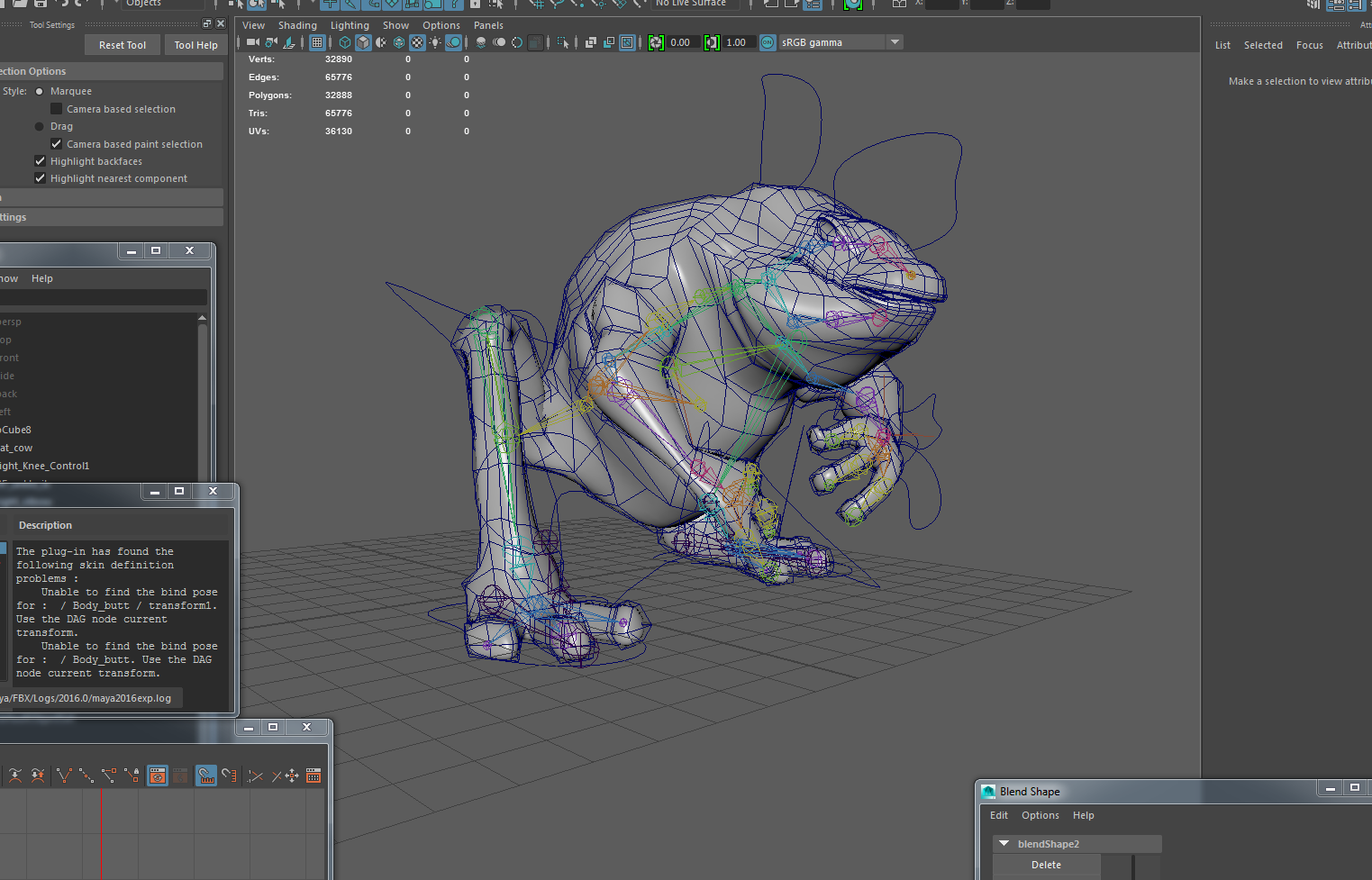Open the Shading menu
Screen dimensions: 1372x880
(x=297, y=25)
